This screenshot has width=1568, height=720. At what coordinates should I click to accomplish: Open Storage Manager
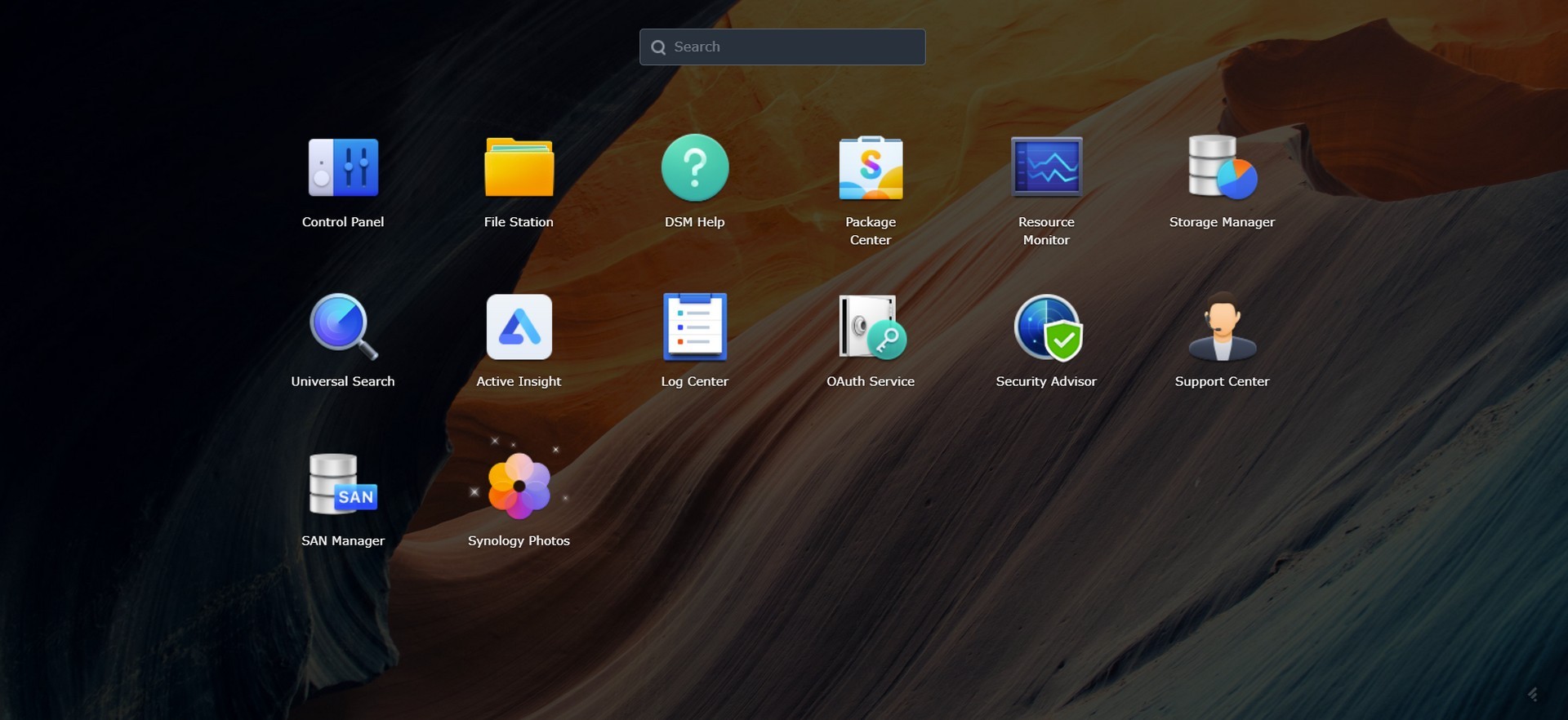click(x=1222, y=168)
